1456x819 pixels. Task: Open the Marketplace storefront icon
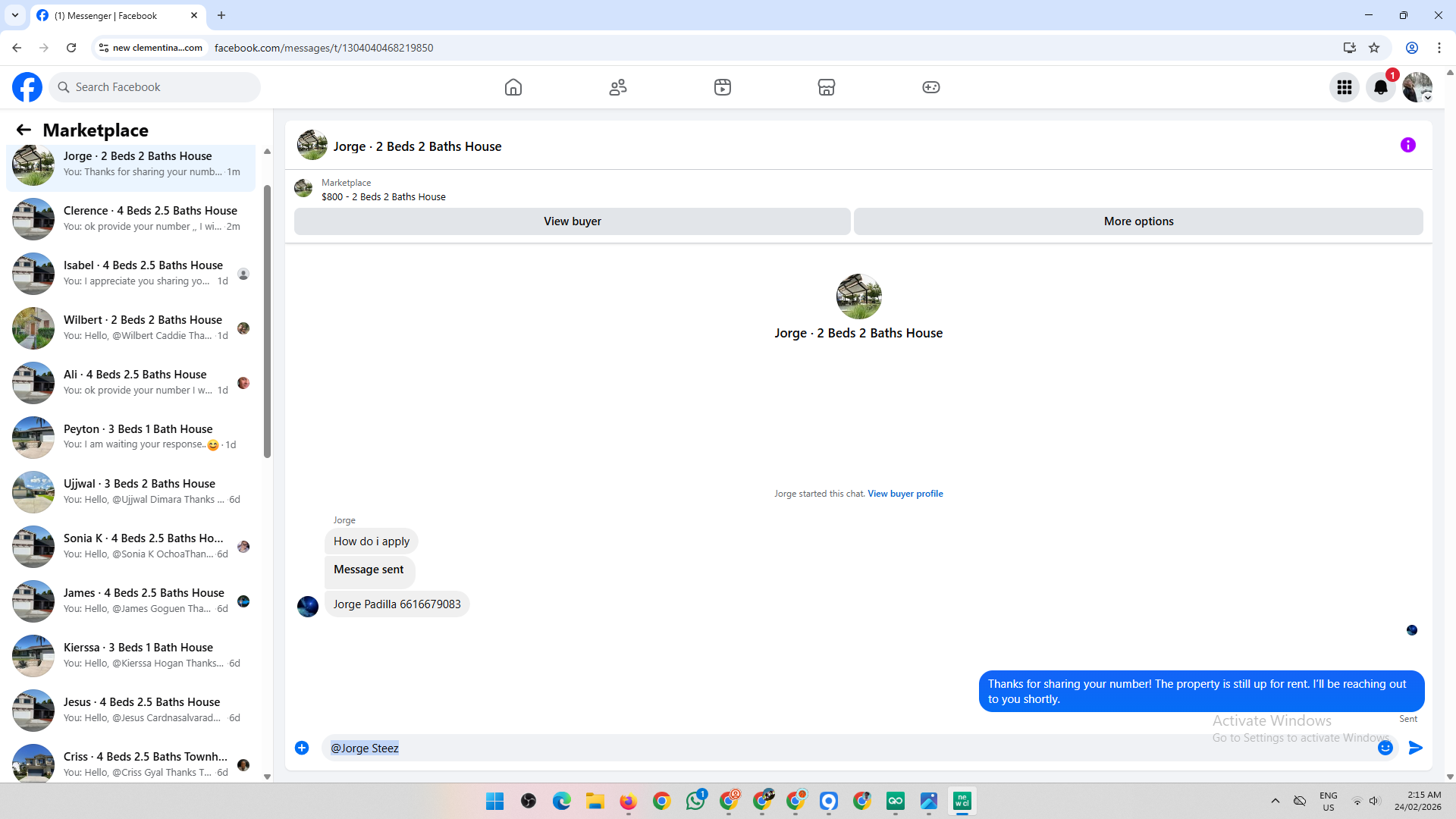827,87
